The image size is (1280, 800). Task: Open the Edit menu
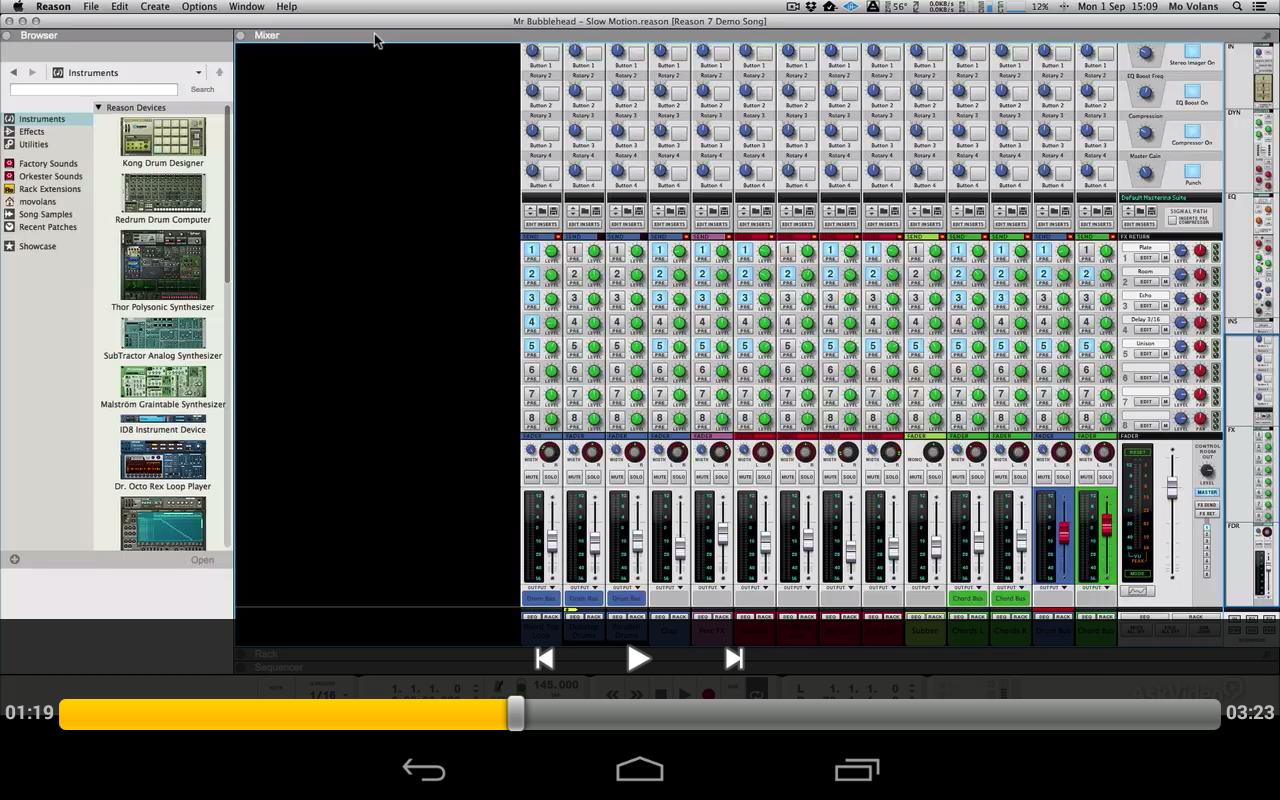119,6
